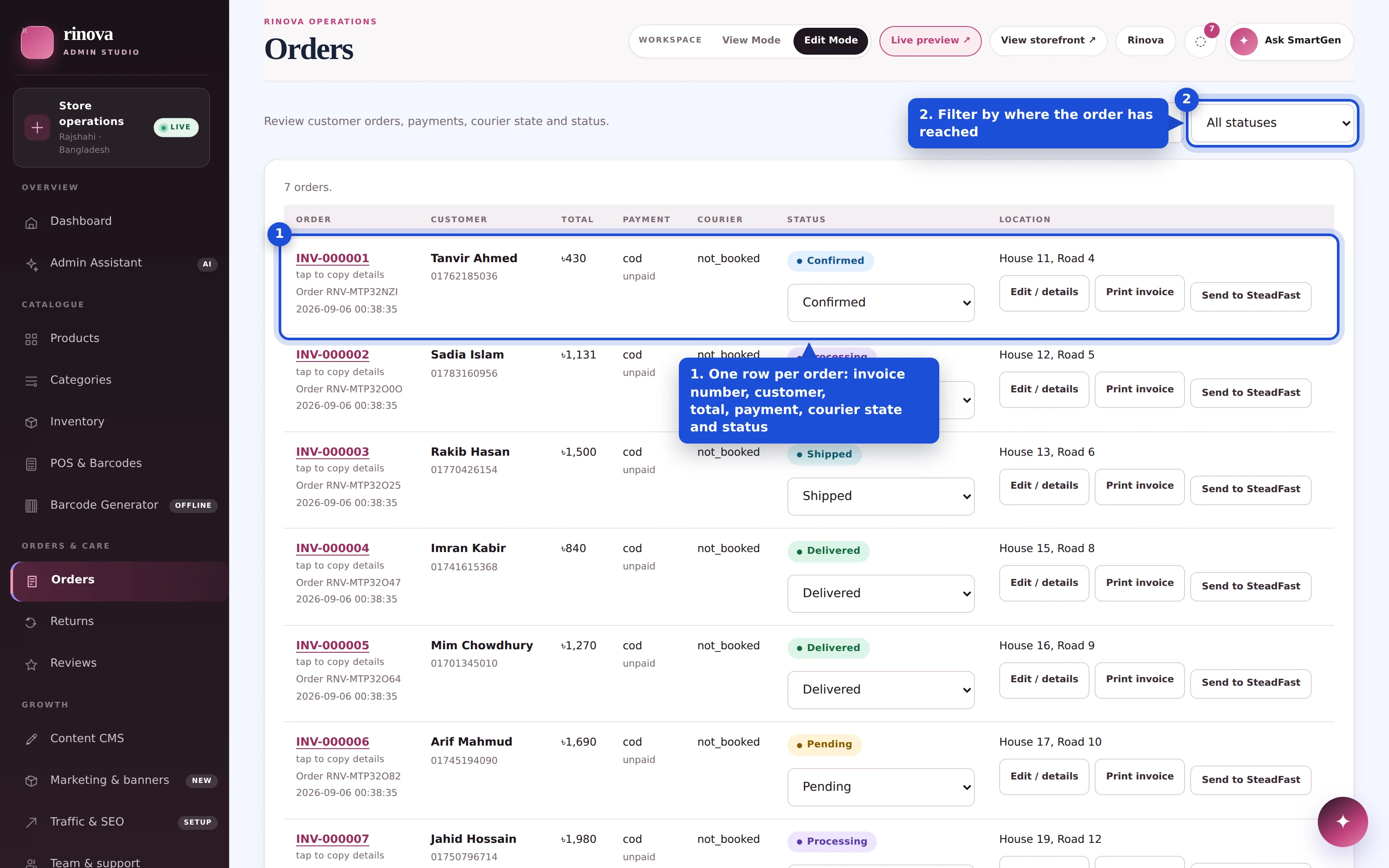The height and width of the screenshot is (868, 1389).
Task: Click View storefront button
Action: 1048,41
